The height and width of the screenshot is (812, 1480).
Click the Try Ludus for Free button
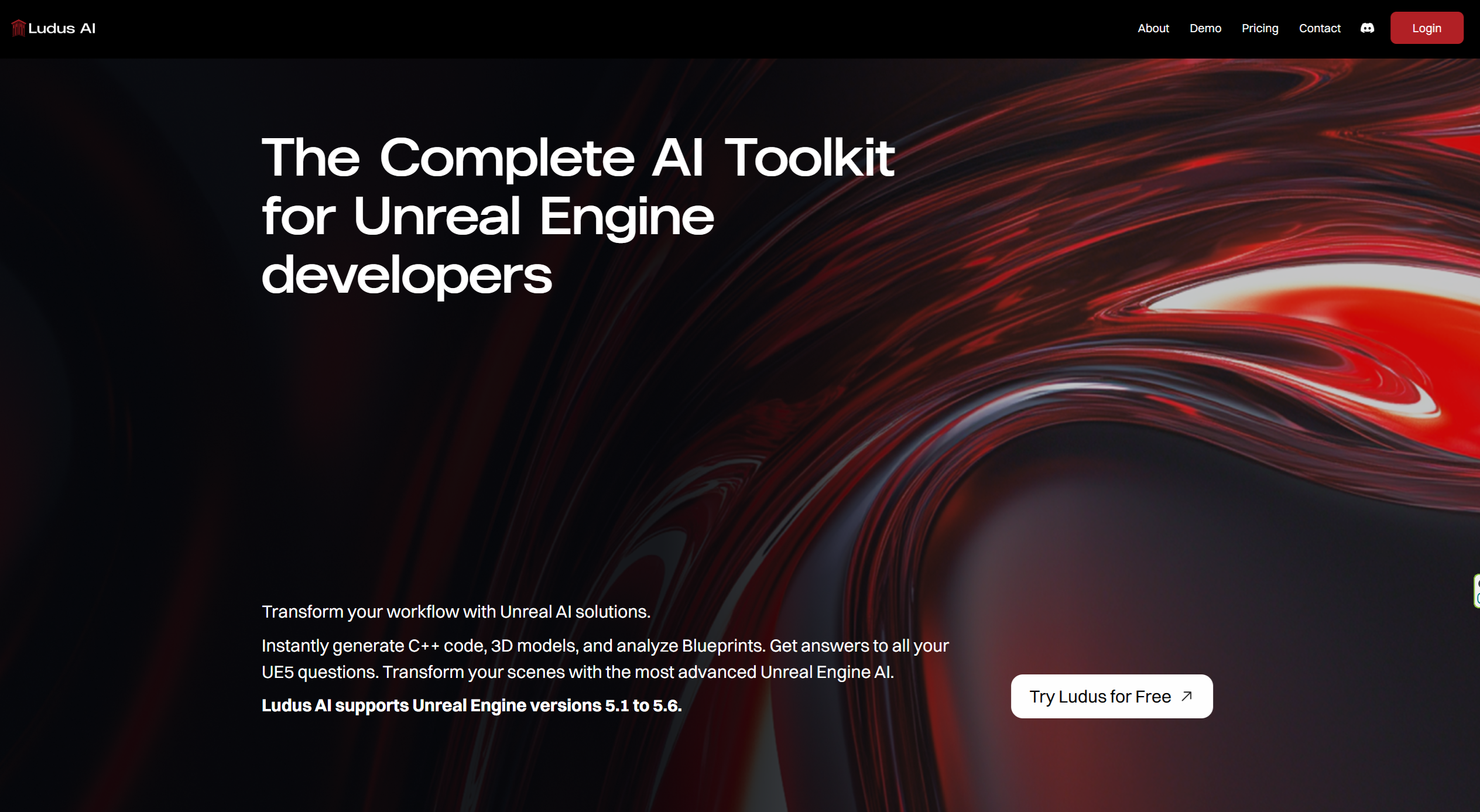[x=1099, y=696]
